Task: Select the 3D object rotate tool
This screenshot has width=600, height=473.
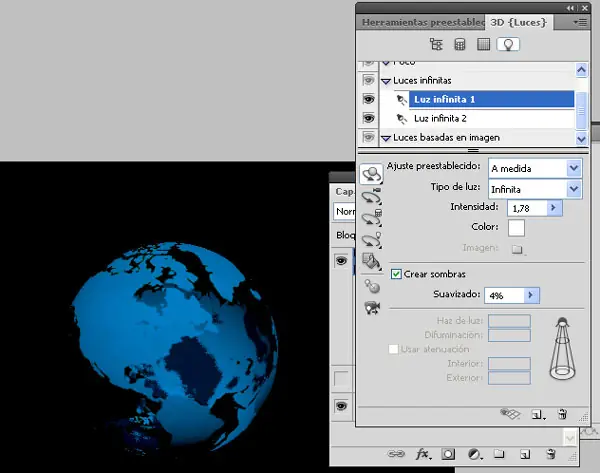Action: 371,174
